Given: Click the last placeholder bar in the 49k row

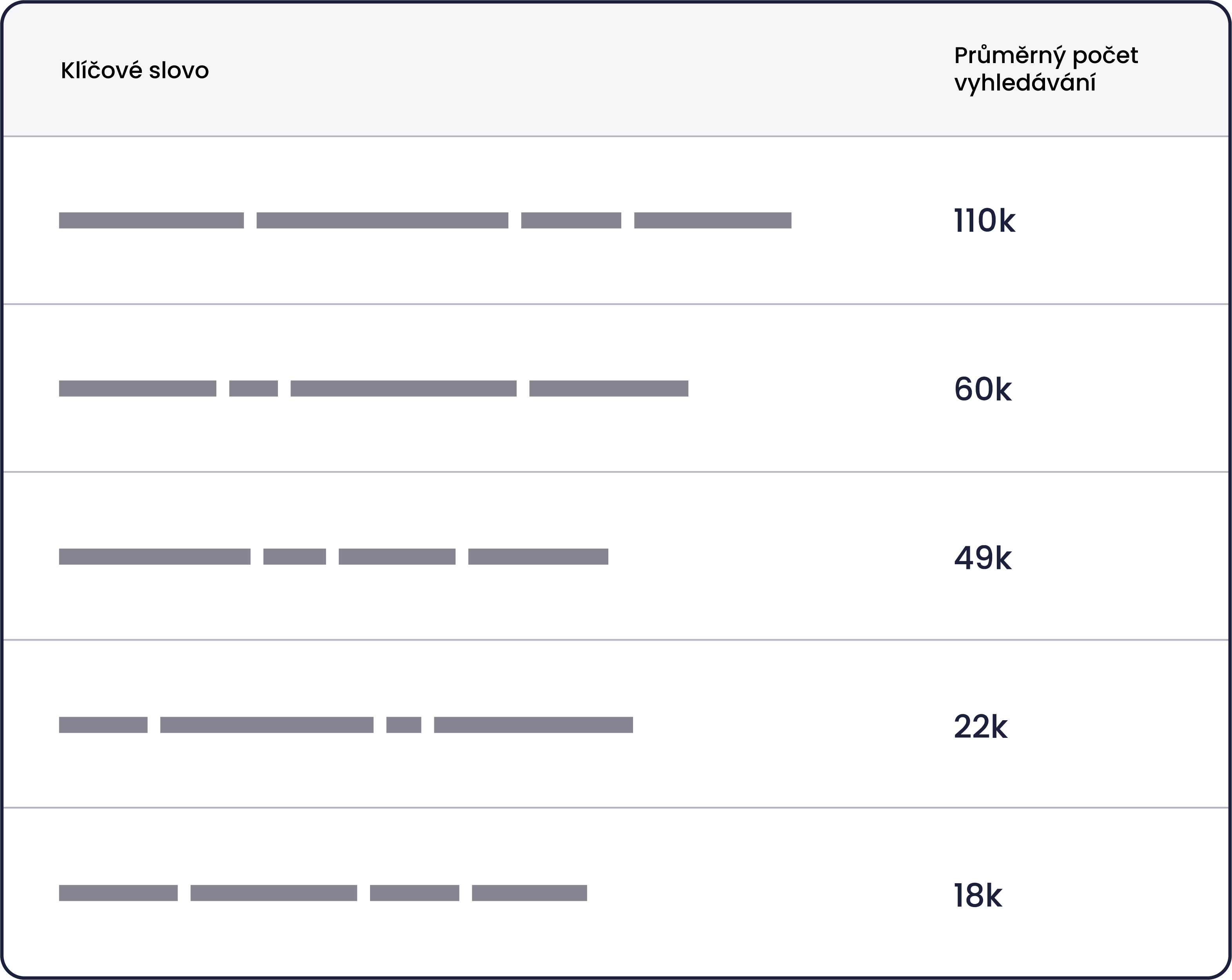Looking at the screenshot, I should coord(538,556).
